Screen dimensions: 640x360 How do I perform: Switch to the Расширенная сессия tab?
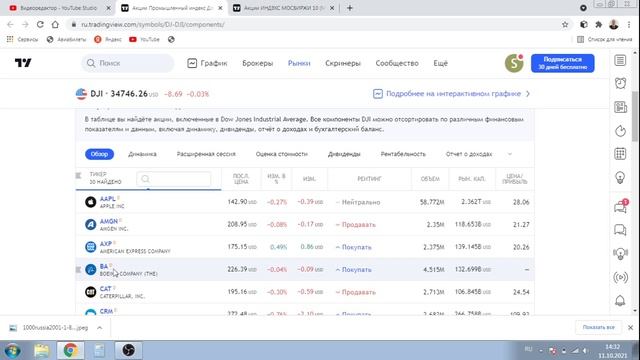206,154
